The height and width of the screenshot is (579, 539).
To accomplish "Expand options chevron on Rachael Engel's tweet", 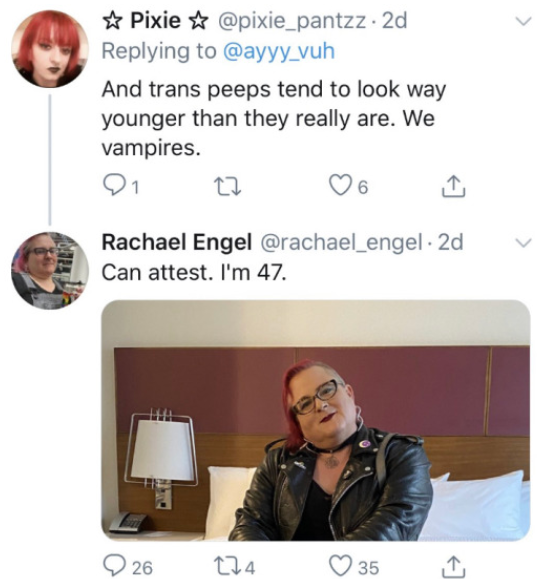I will pyautogui.click(x=523, y=243).
